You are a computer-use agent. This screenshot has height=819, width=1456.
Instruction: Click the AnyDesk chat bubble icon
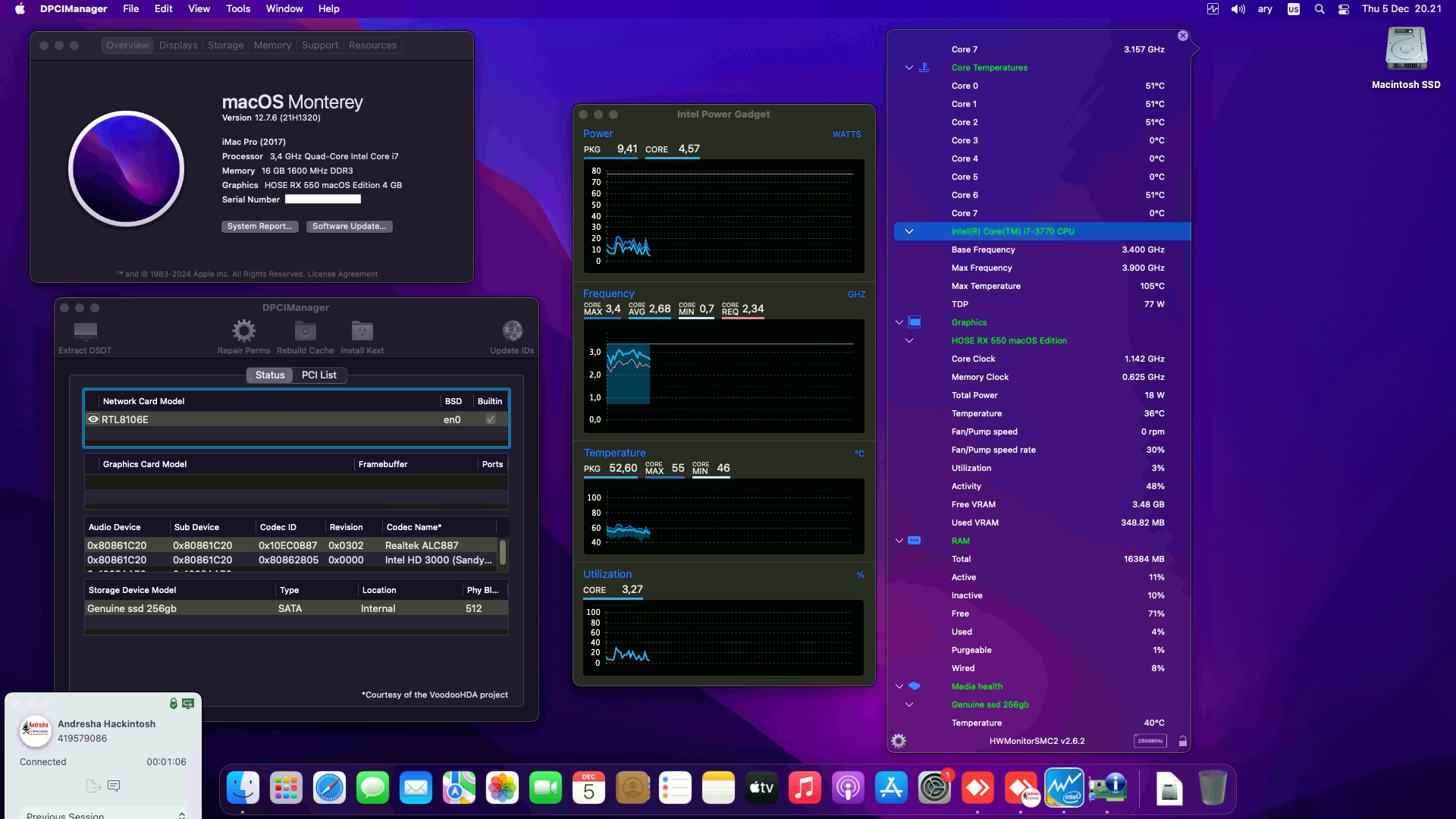coord(114,786)
